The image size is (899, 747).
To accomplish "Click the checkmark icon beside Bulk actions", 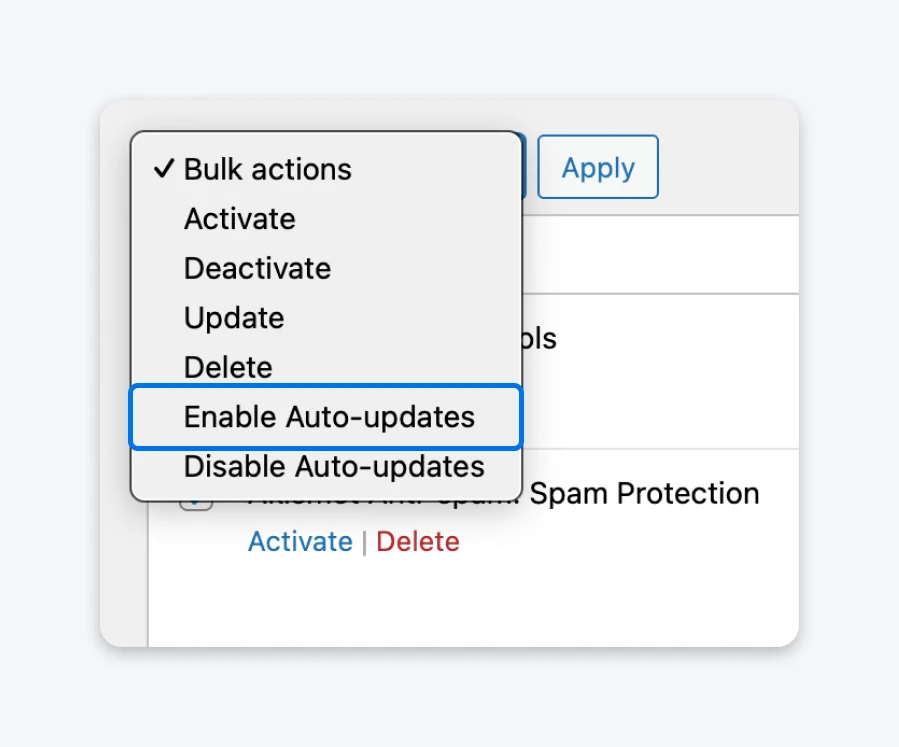I will click(163, 169).
